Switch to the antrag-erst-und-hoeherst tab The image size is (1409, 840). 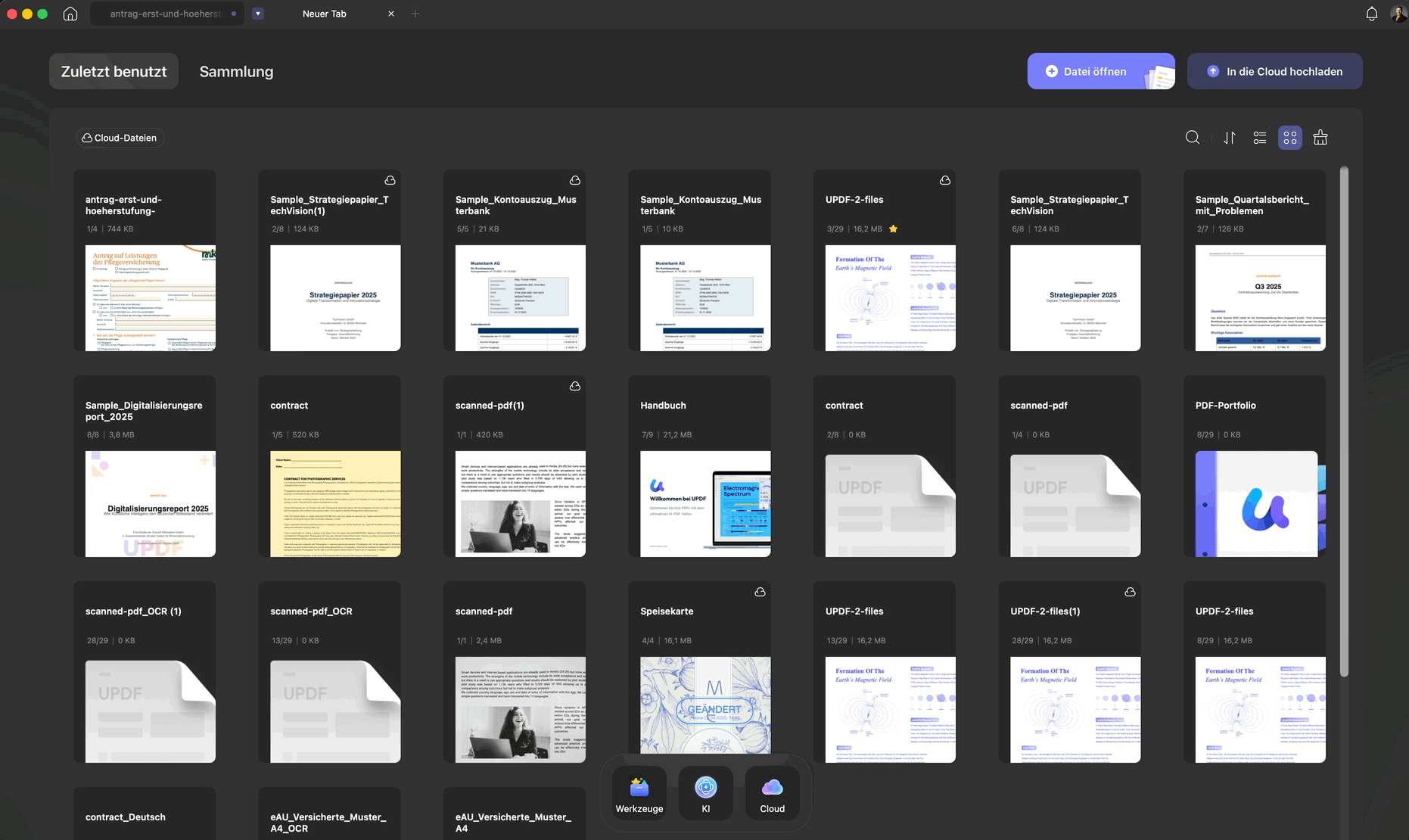tap(166, 14)
